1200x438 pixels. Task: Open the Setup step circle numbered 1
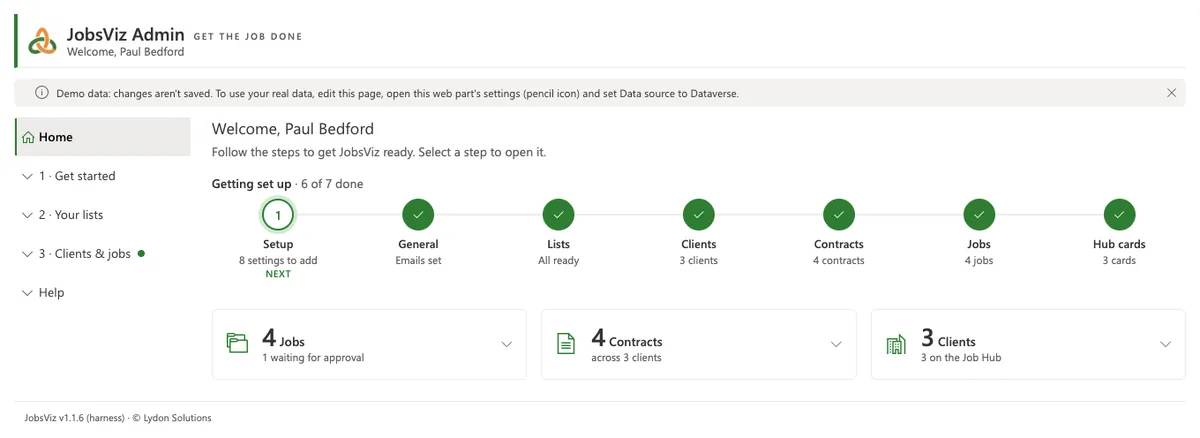(x=278, y=214)
